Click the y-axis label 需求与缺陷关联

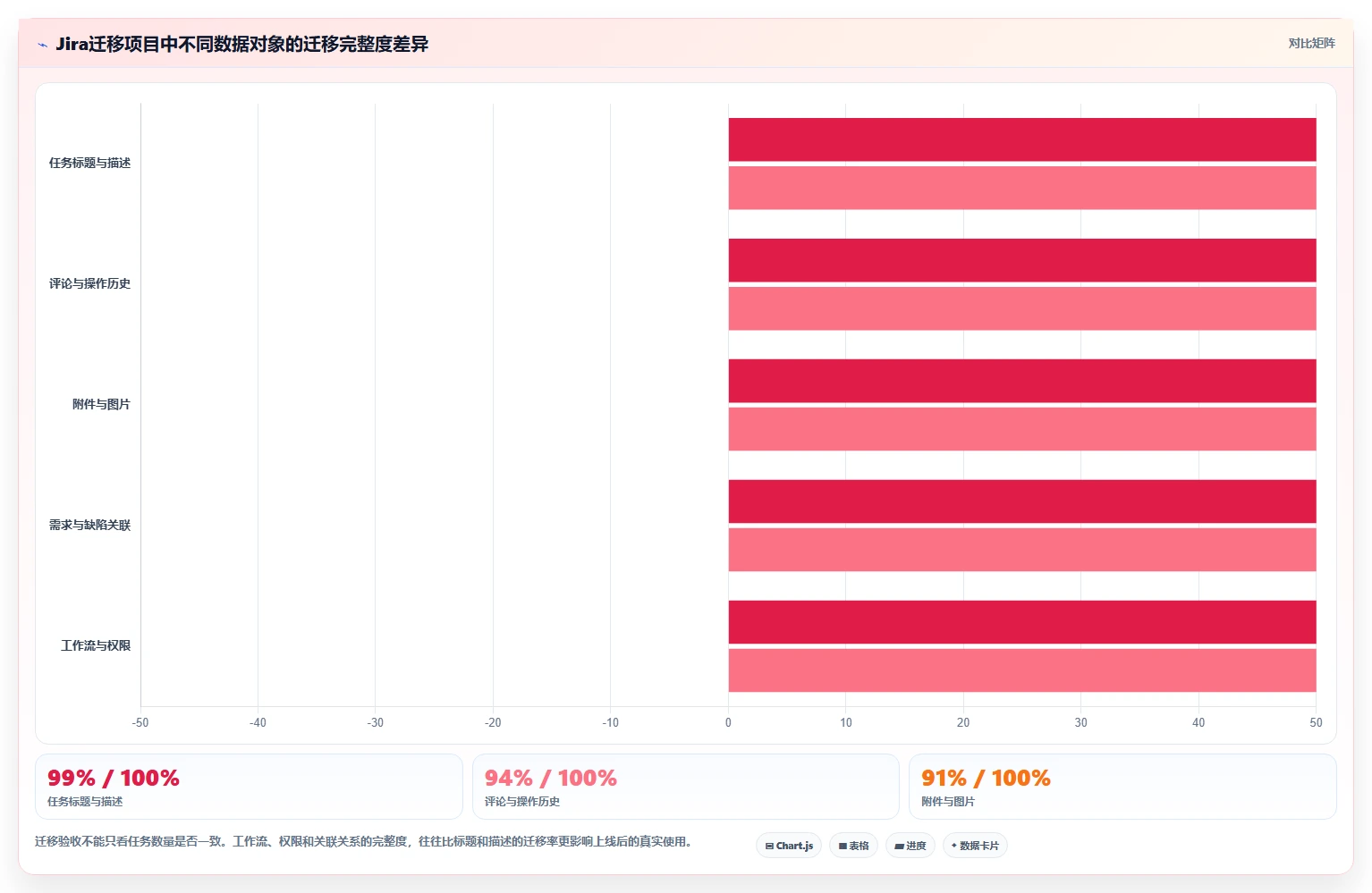[x=89, y=525]
